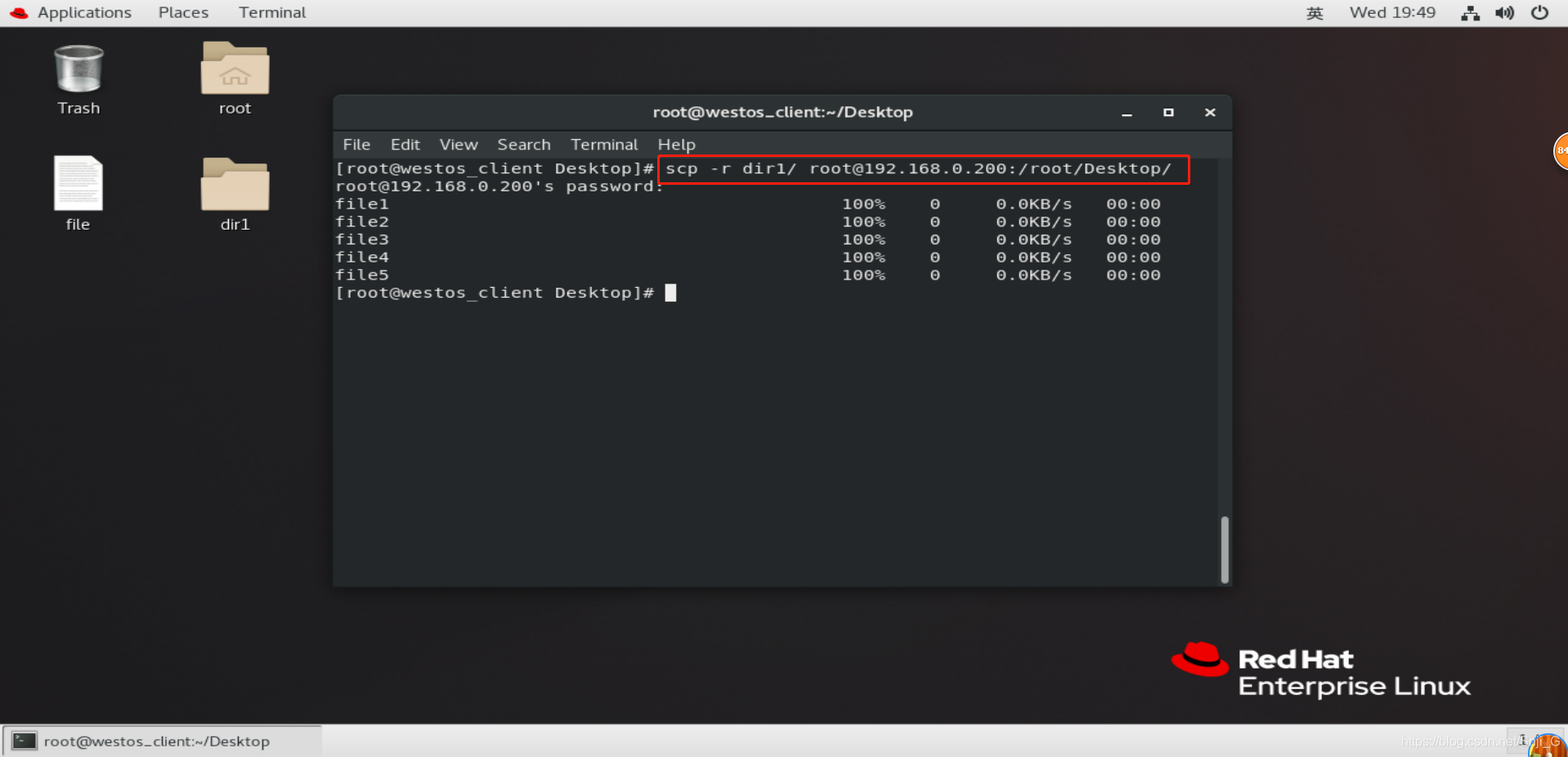The height and width of the screenshot is (757, 1568).
Task: Click the terminal window title bar
Action: pyautogui.click(x=782, y=113)
